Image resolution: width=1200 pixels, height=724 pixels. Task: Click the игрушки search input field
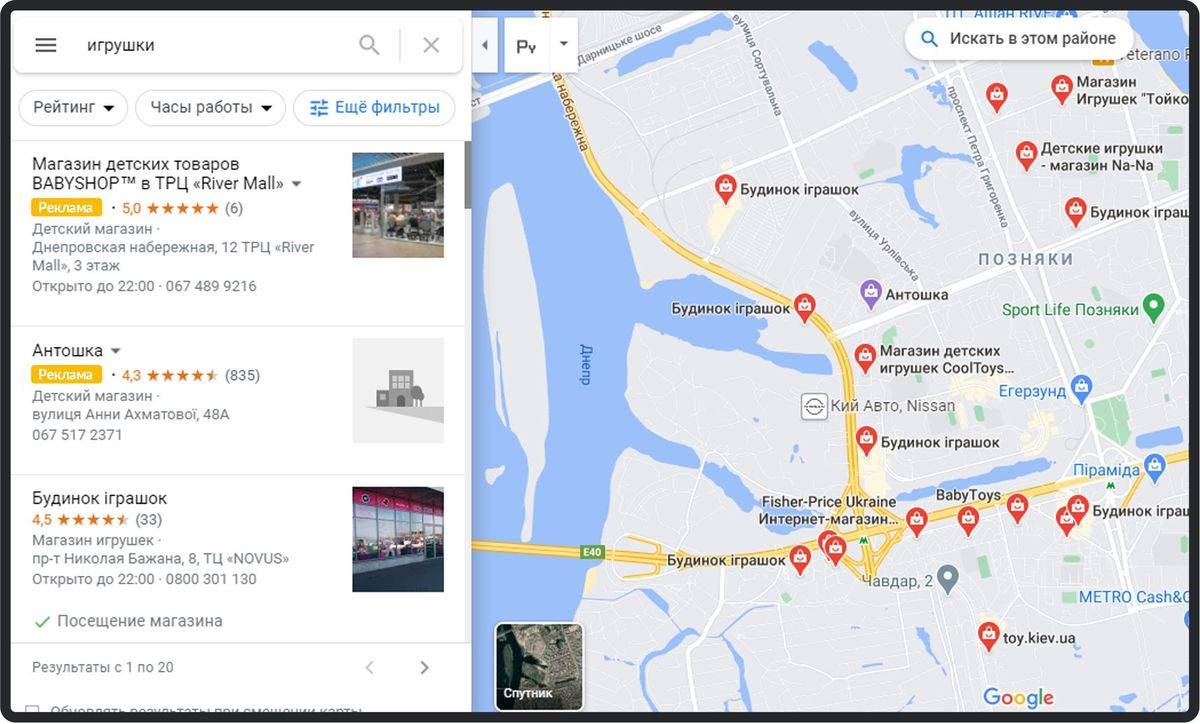(x=210, y=45)
